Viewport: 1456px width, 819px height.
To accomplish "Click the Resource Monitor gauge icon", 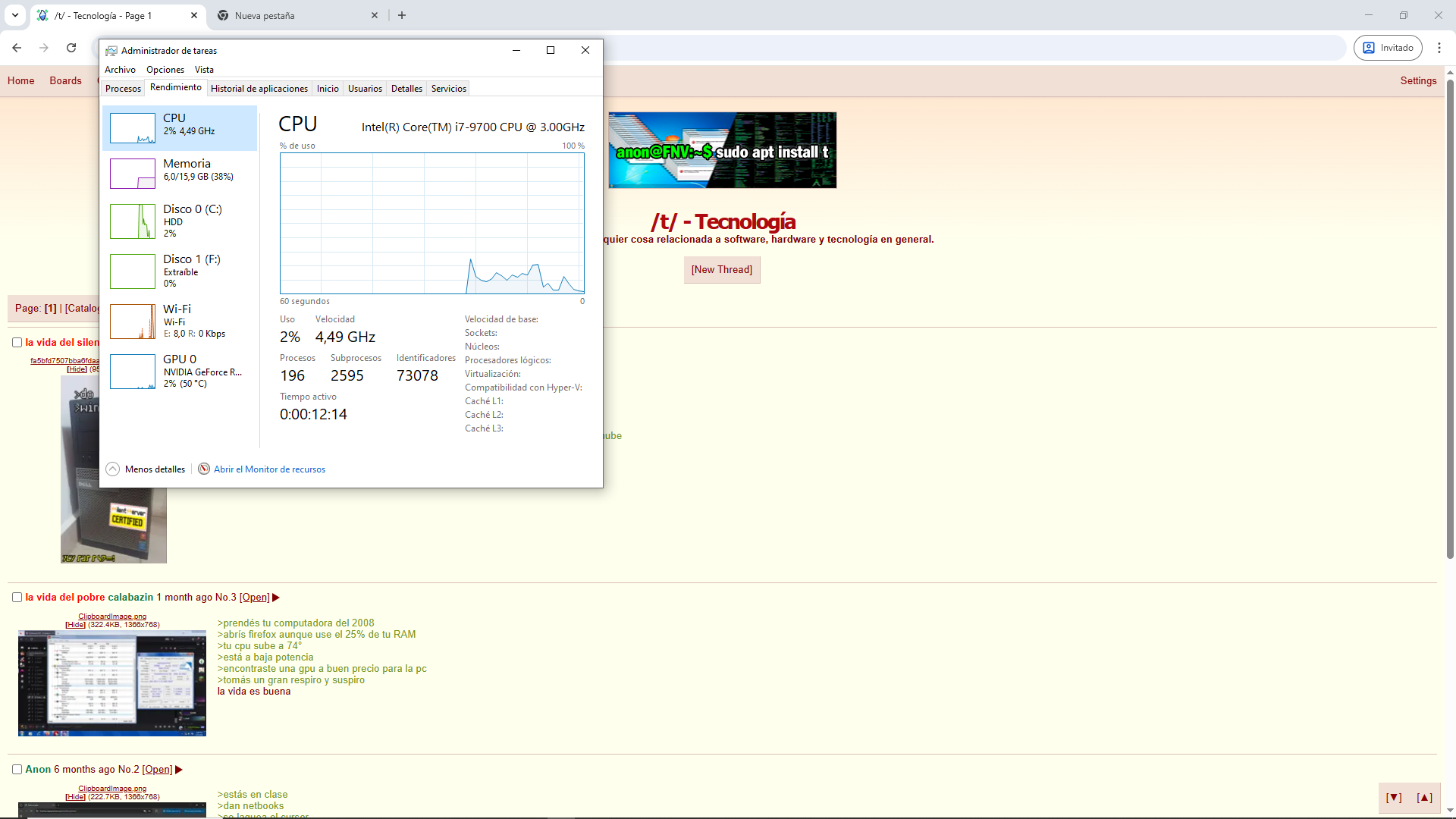I will pyautogui.click(x=204, y=469).
